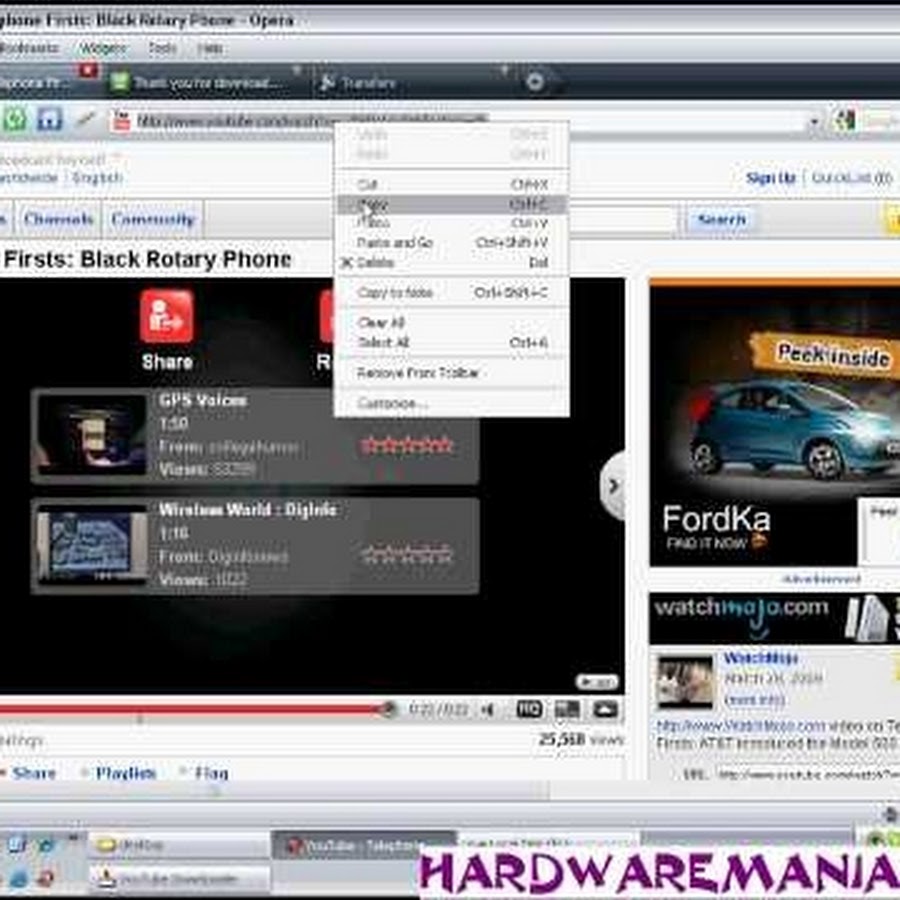Click next arrow on related videos panel
The width and height of the screenshot is (900, 900).
[x=612, y=486]
